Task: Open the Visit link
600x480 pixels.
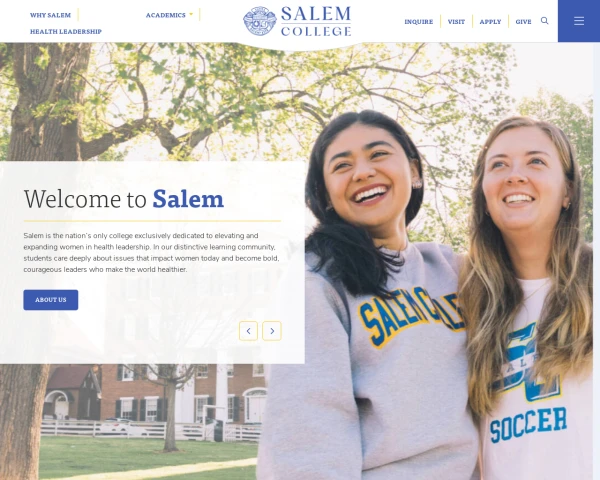Action: pos(456,22)
